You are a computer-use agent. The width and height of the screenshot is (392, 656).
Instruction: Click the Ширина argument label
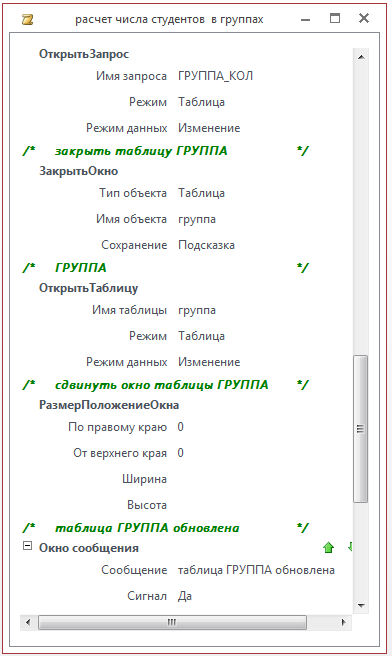(x=144, y=479)
